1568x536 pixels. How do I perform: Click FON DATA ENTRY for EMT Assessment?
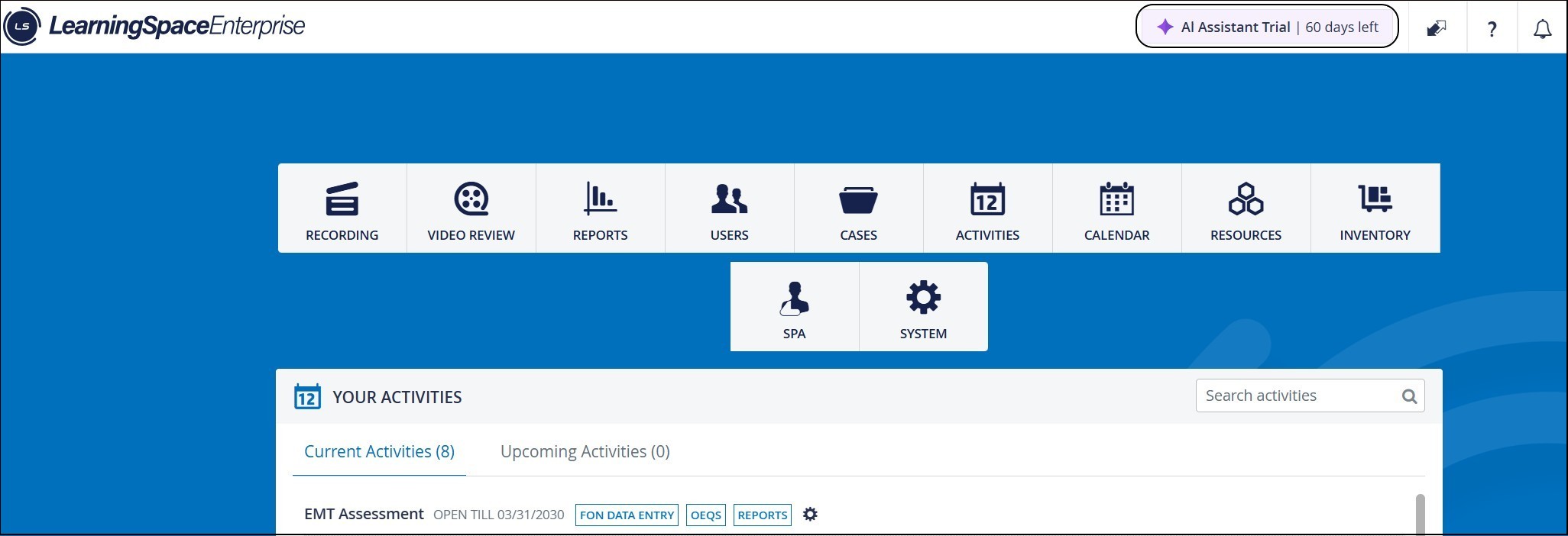(627, 515)
